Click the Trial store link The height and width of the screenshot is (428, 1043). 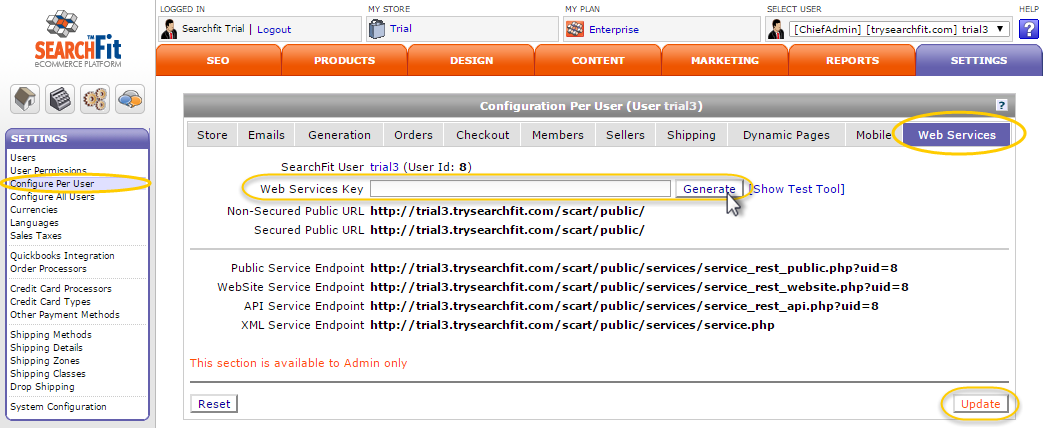click(x=400, y=29)
